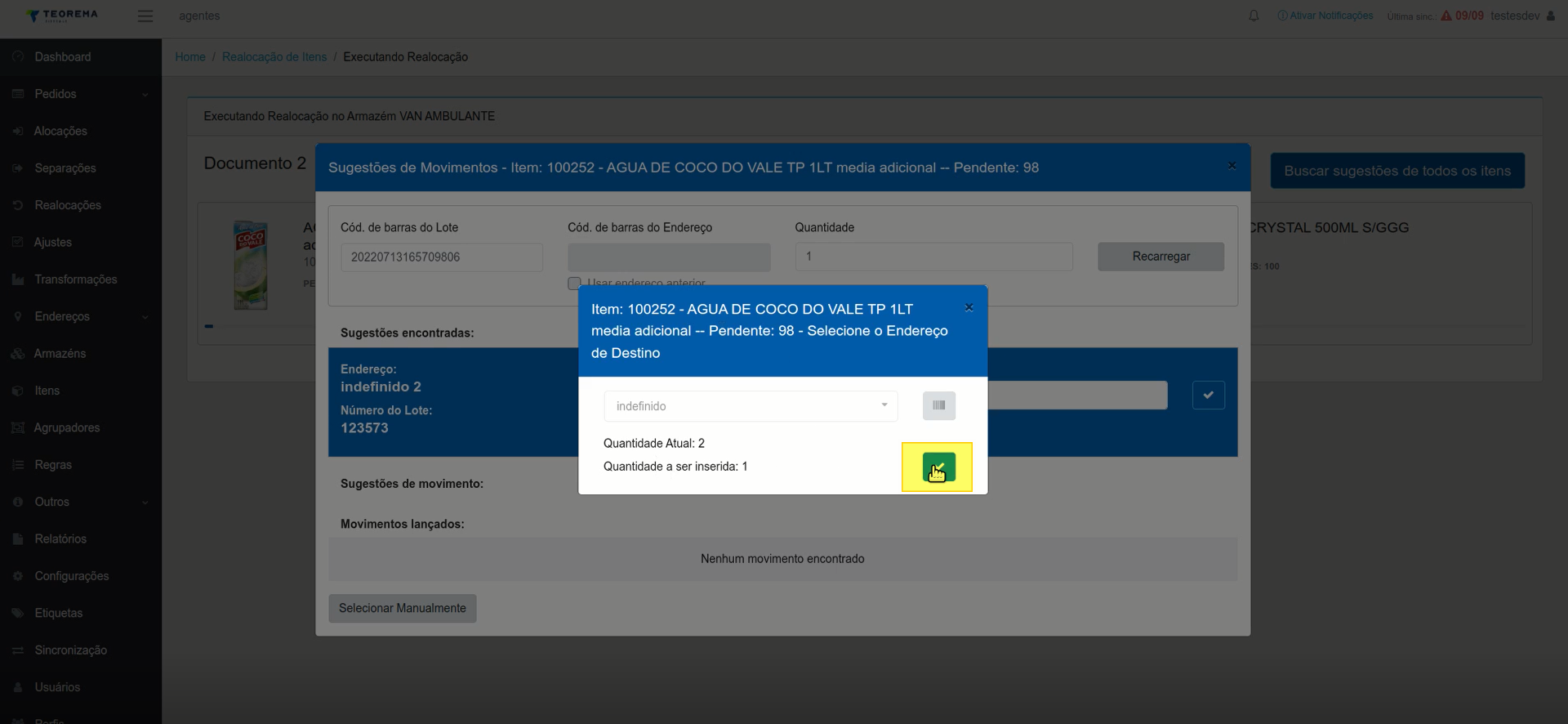Click the Regras list icon

(x=18, y=465)
